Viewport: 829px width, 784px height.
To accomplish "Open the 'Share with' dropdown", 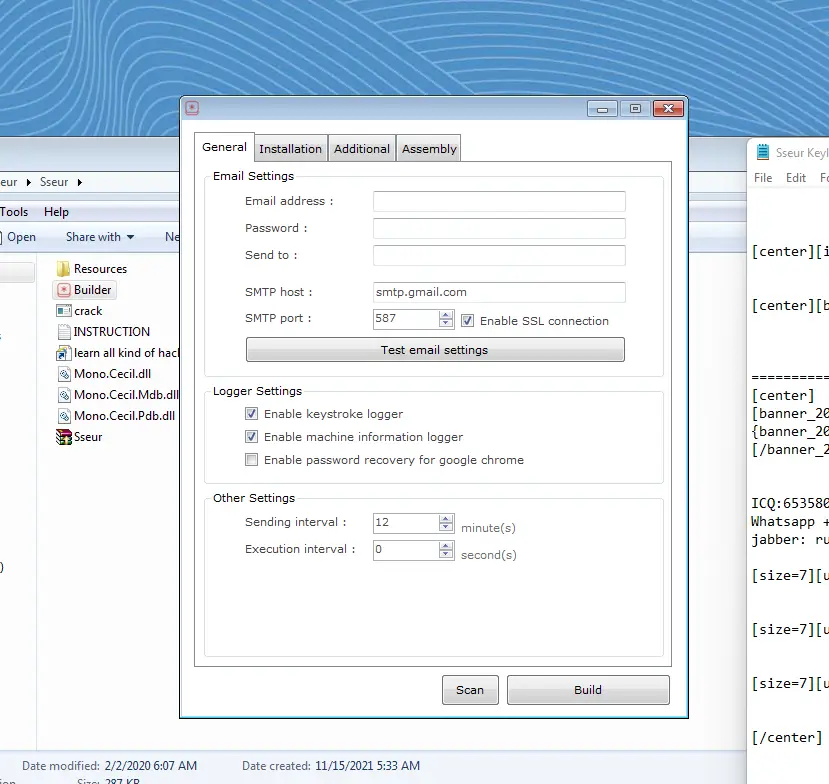I will 96,236.
